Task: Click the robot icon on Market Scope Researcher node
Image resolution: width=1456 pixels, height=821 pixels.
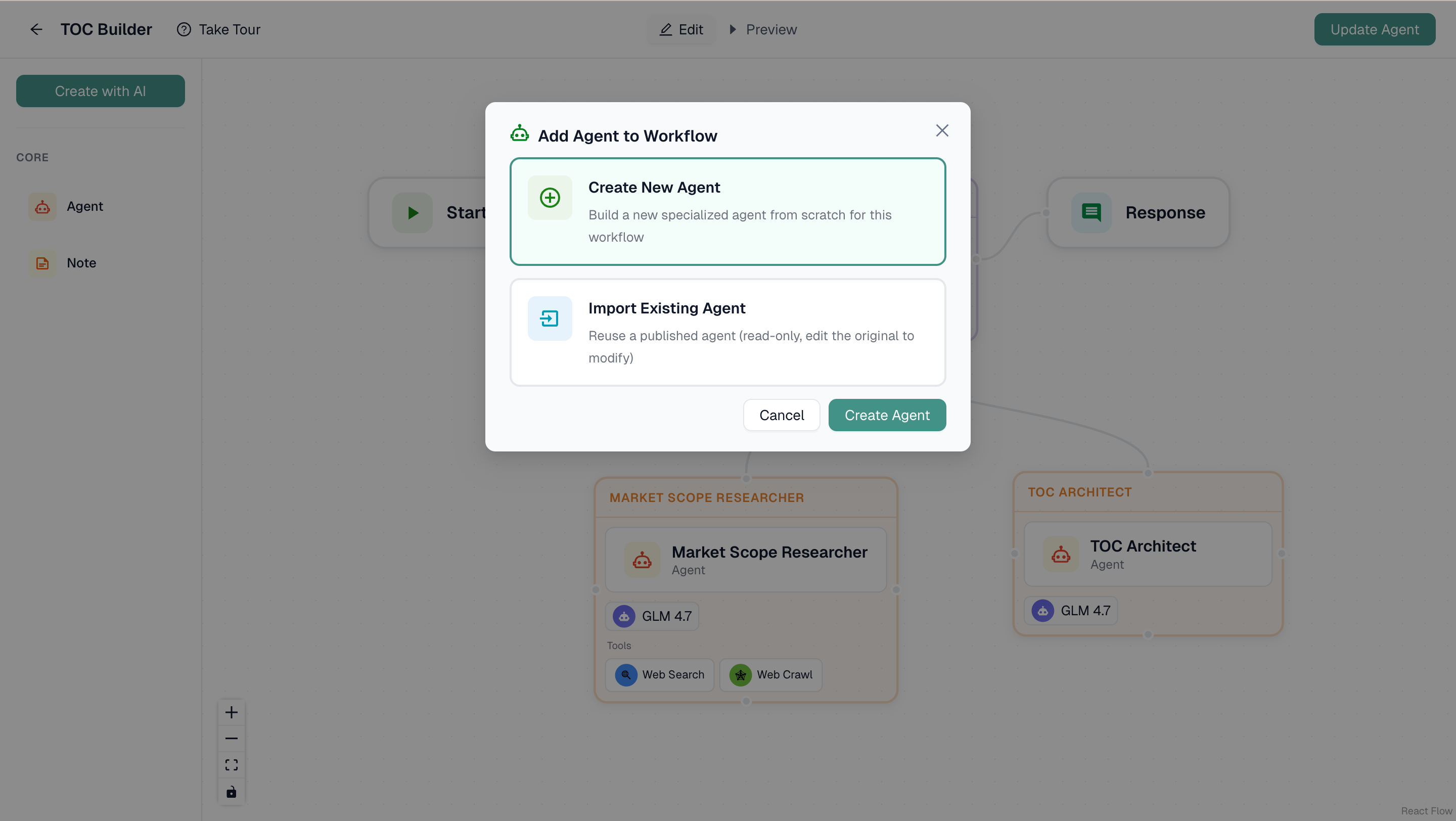Action: (642, 560)
